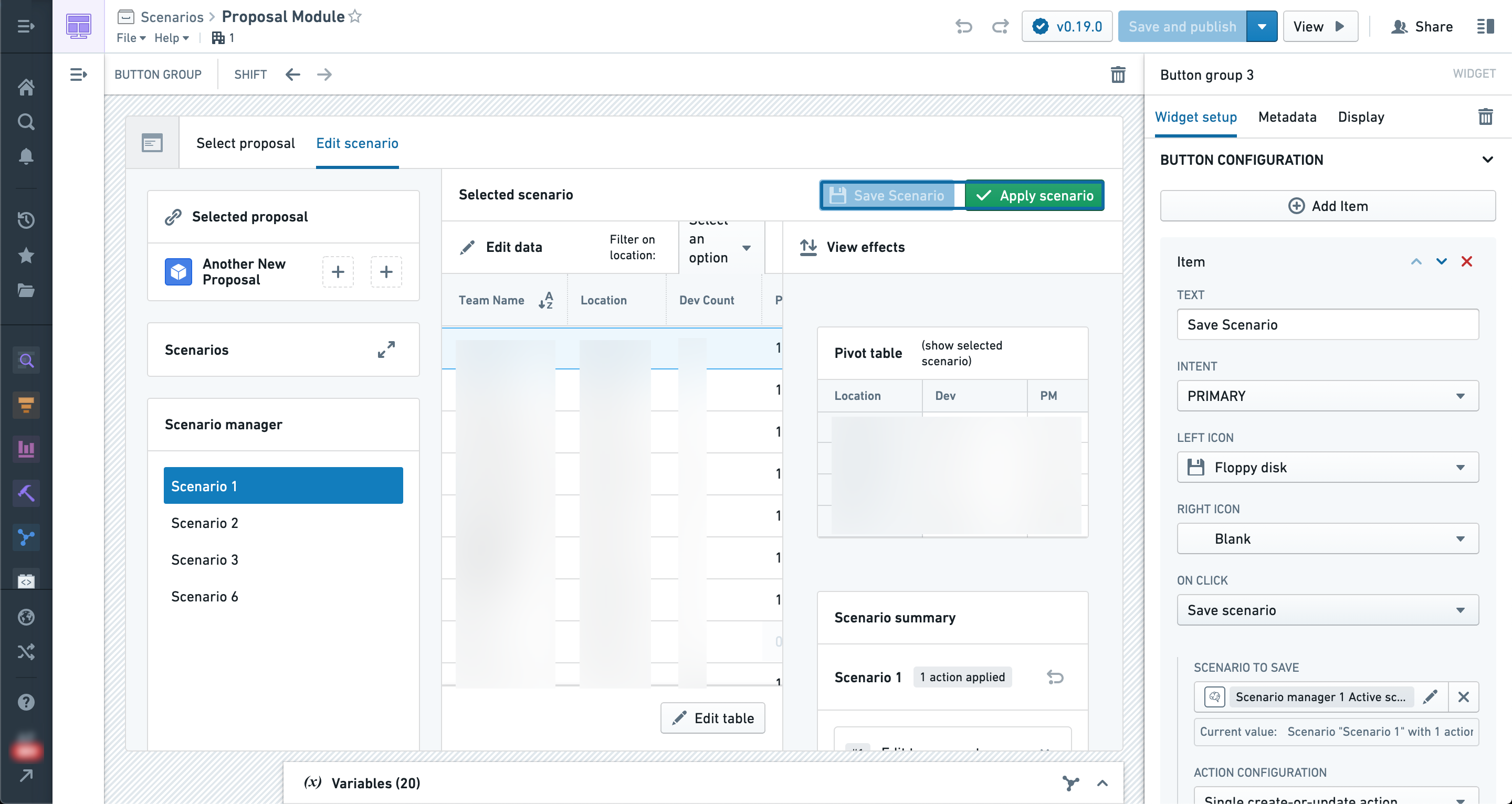This screenshot has width=1512, height=804.
Task: Click the edit data pencil icon
Action: click(467, 247)
